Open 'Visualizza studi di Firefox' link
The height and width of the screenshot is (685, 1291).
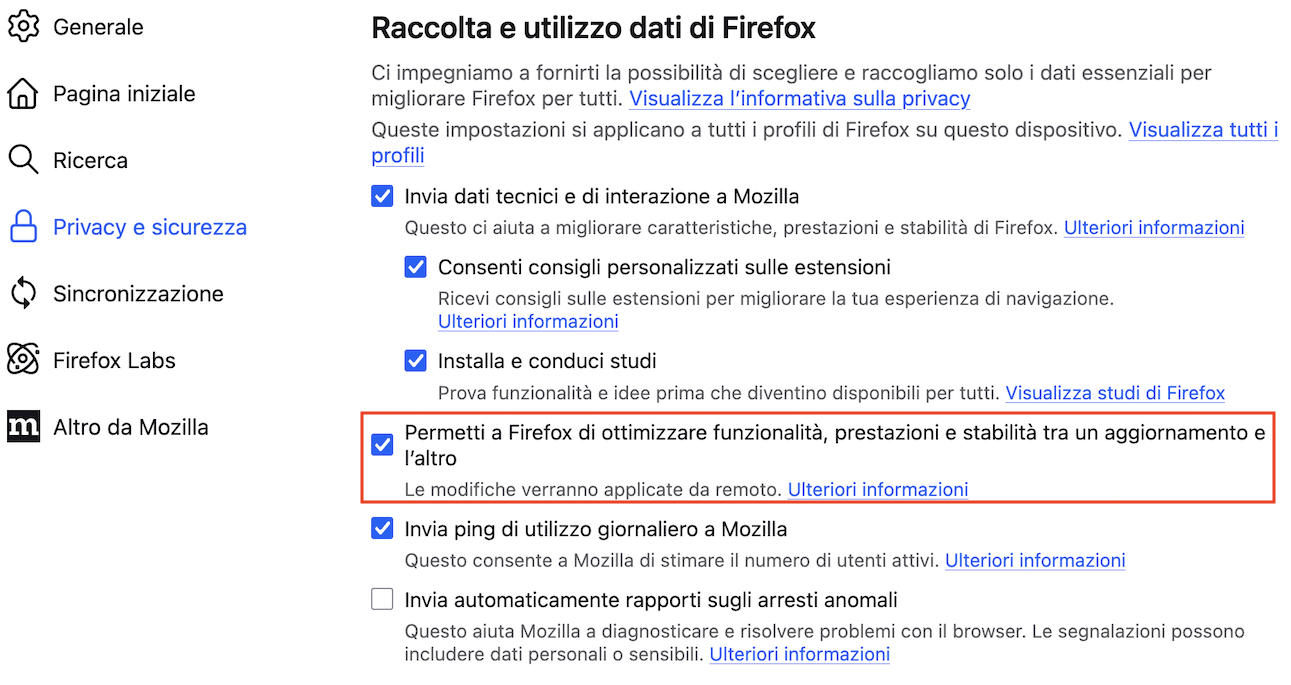click(x=1115, y=392)
